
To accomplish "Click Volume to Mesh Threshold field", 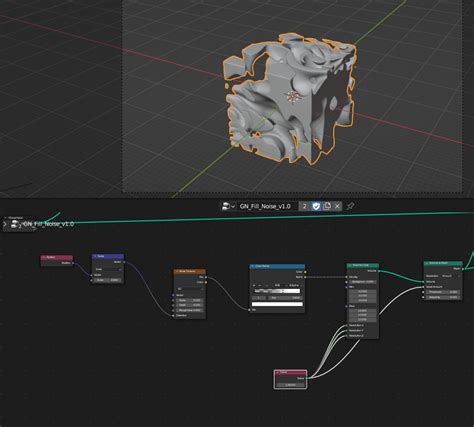I will click(443, 292).
